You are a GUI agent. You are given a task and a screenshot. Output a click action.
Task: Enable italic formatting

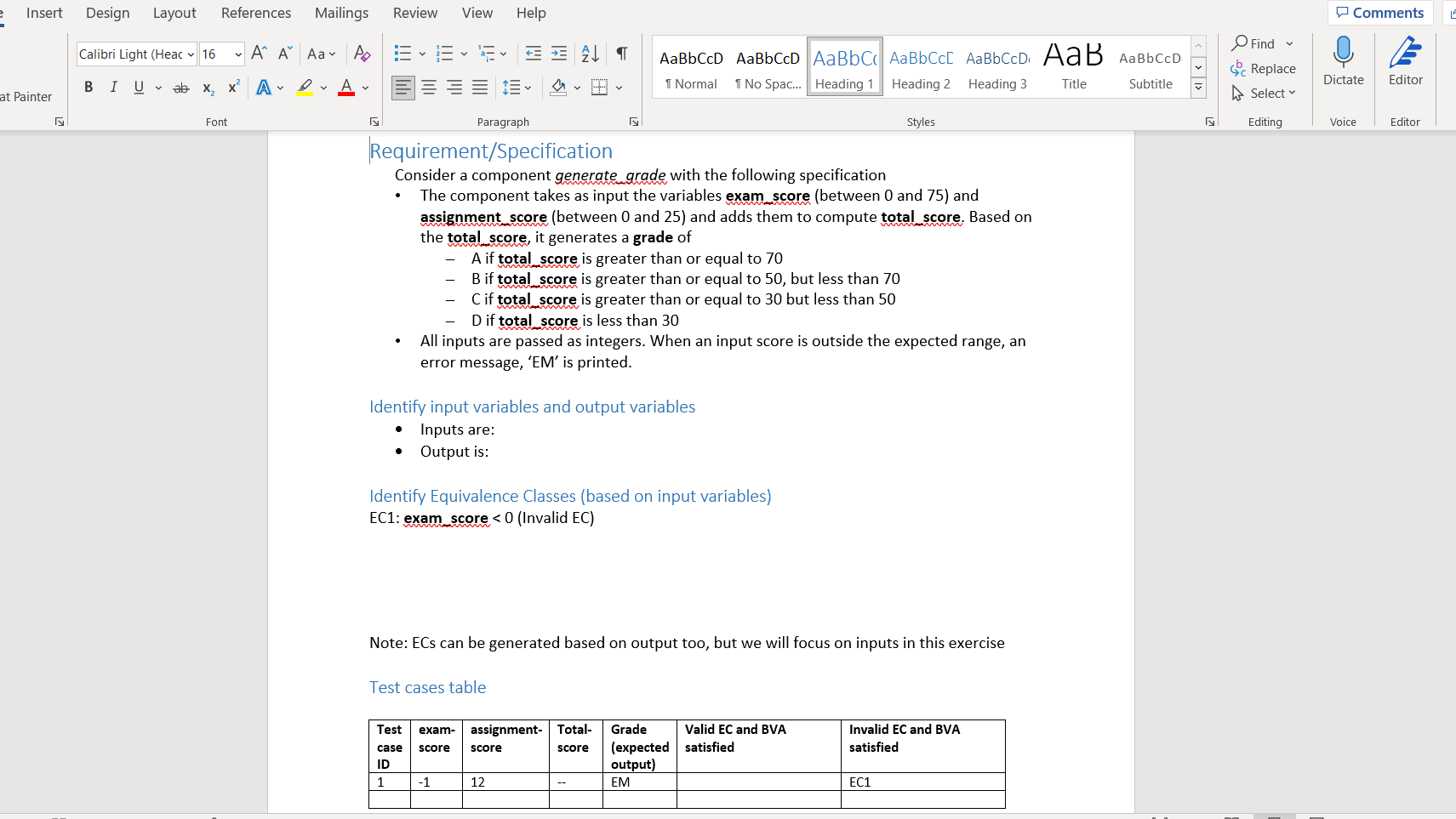(x=113, y=87)
